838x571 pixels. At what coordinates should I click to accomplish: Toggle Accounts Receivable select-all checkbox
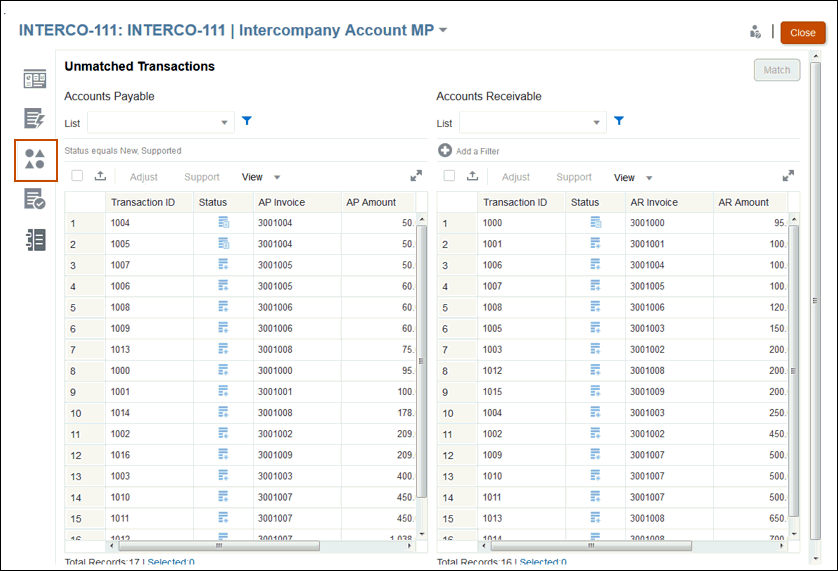coord(449,176)
